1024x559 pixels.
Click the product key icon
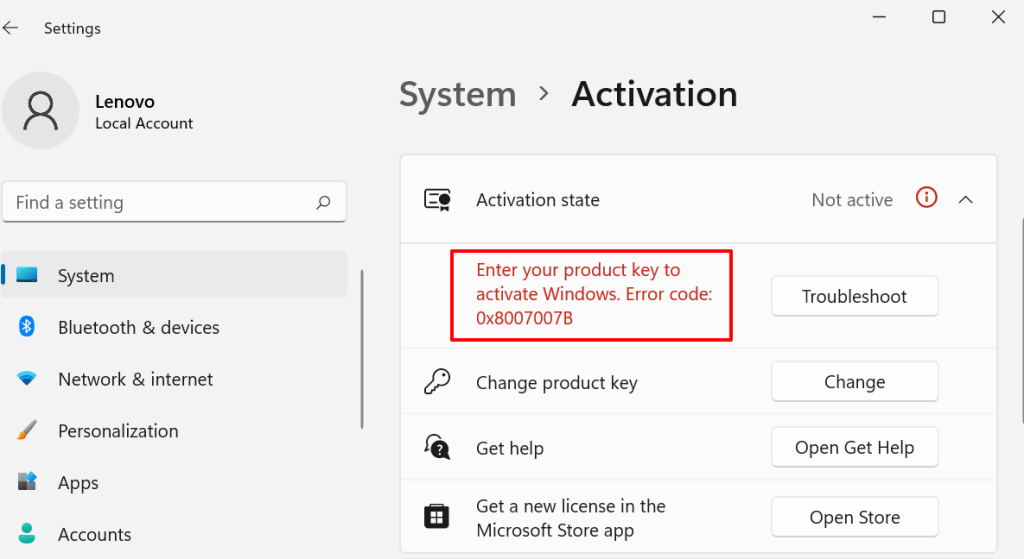point(437,382)
